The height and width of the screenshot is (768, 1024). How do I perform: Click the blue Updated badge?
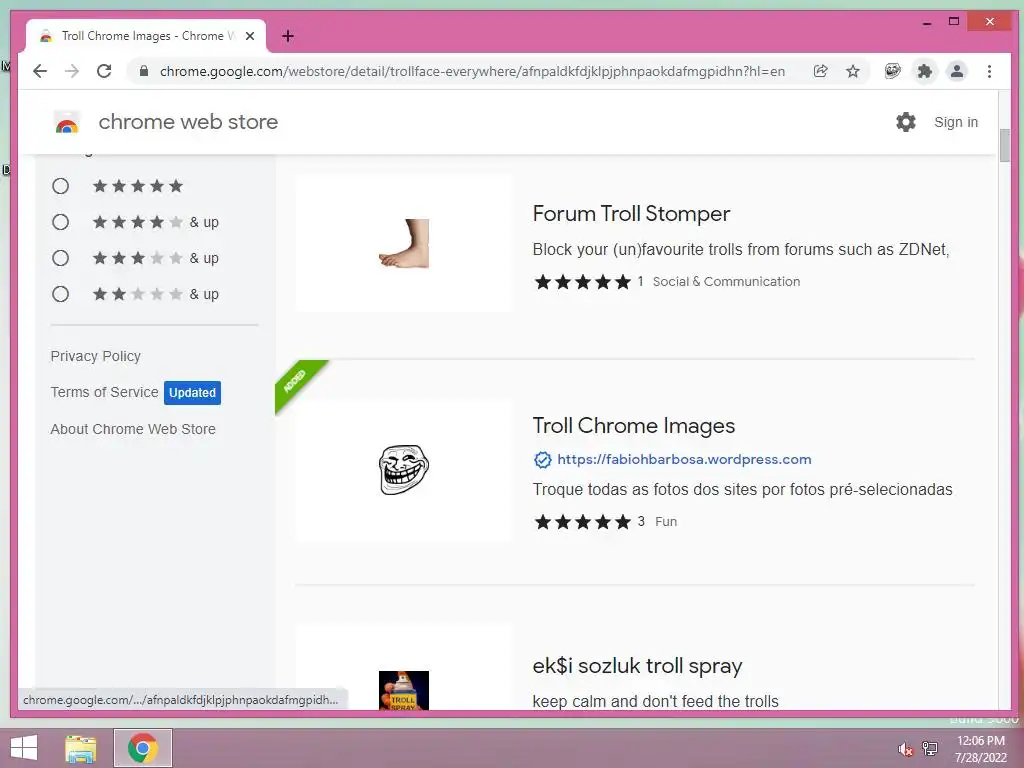pyautogui.click(x=192, y=392)
